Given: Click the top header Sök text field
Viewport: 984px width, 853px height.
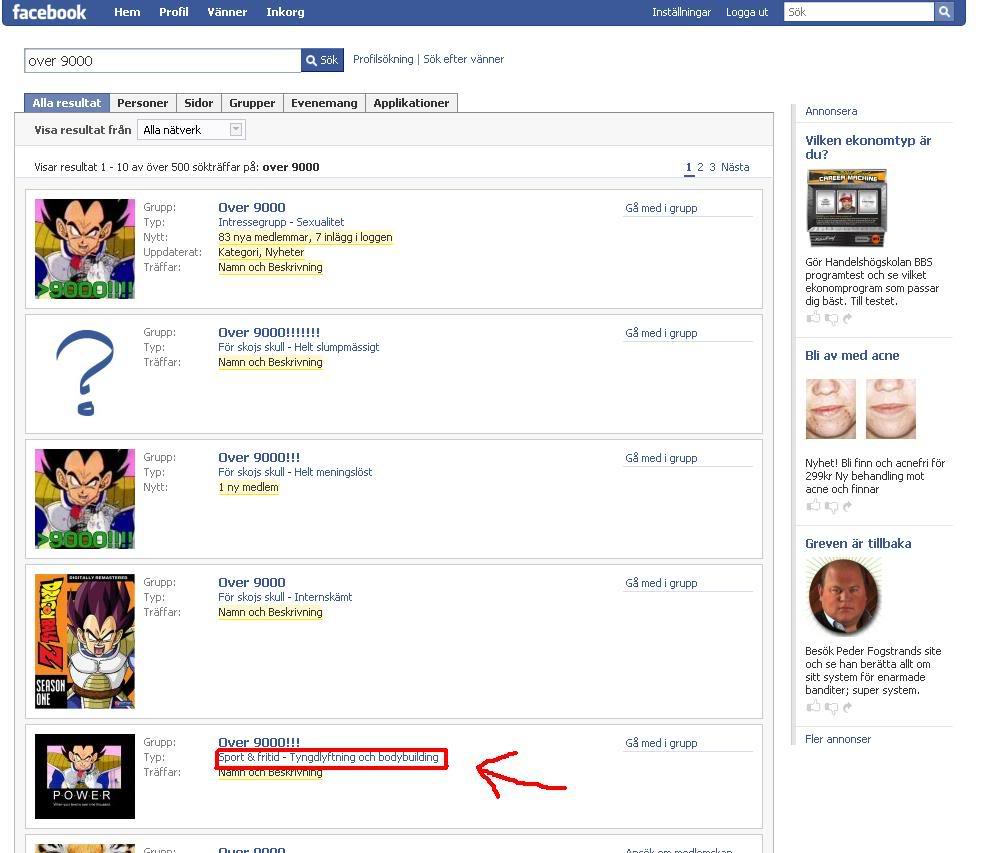Looking at the screenshot, I should pyautogui.click(x=858, y=11).
